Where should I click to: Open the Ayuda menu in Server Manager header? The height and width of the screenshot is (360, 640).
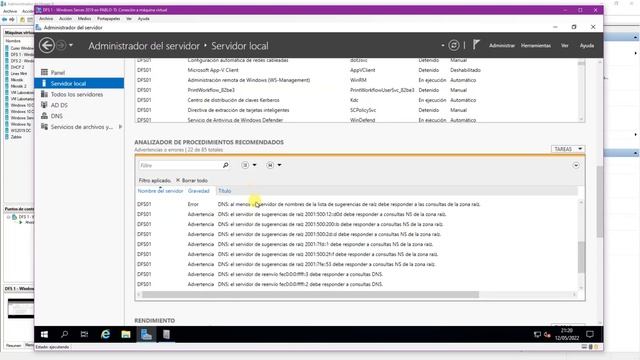pos(587,46)
